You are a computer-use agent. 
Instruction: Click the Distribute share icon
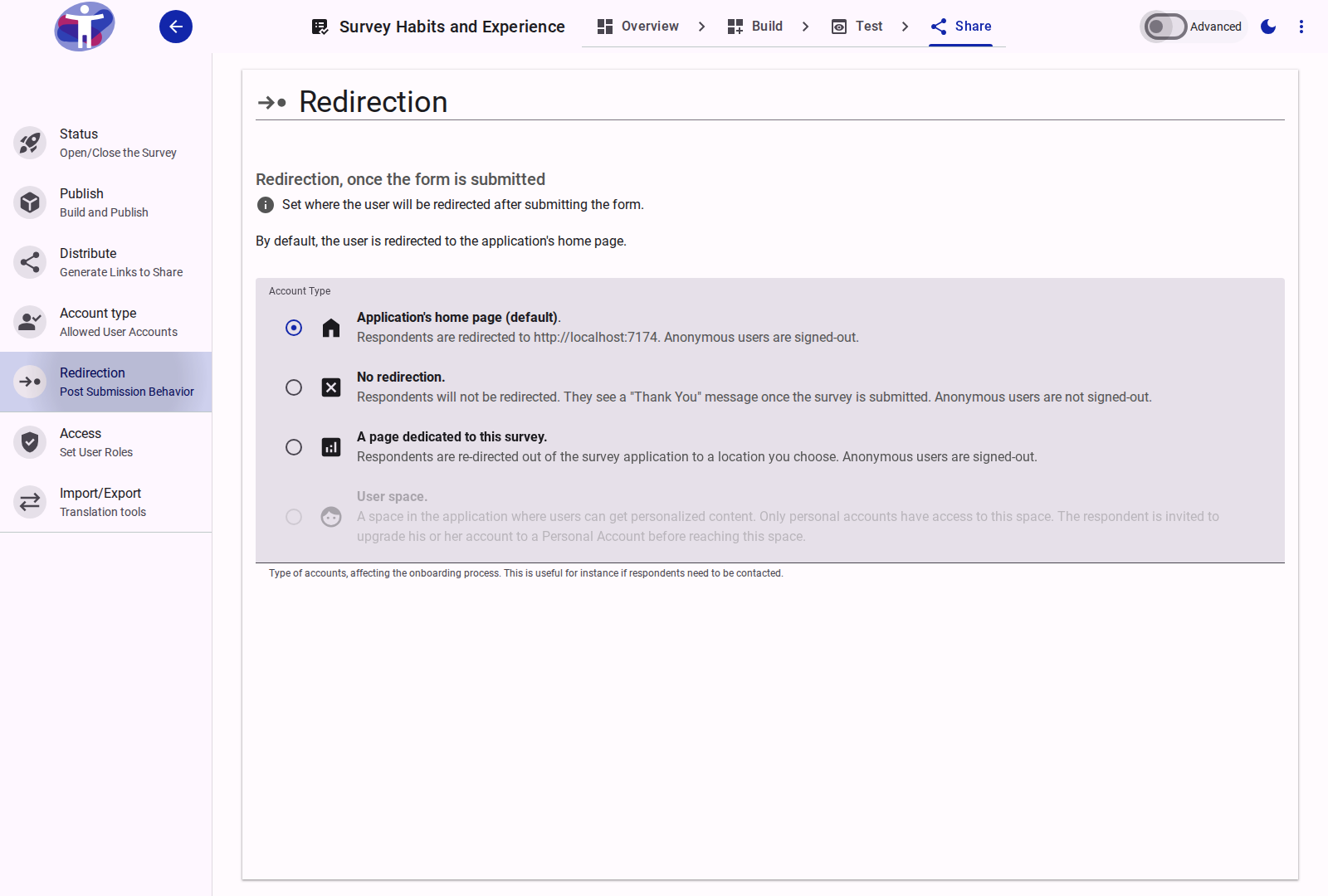[30, 262]
